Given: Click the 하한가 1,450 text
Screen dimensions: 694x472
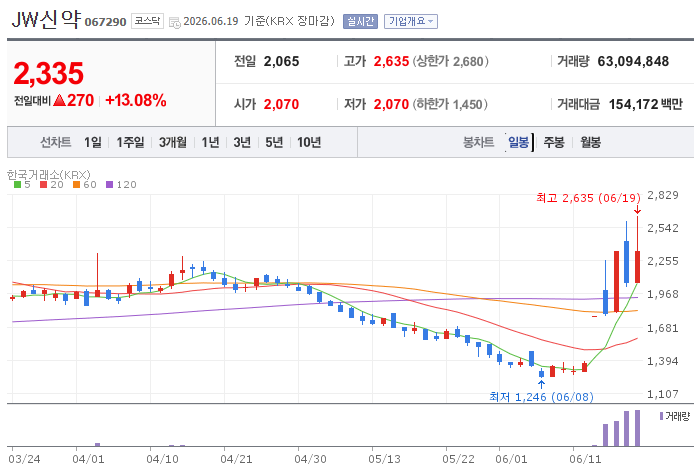Looking at the screenshot, I should (451, 104).
